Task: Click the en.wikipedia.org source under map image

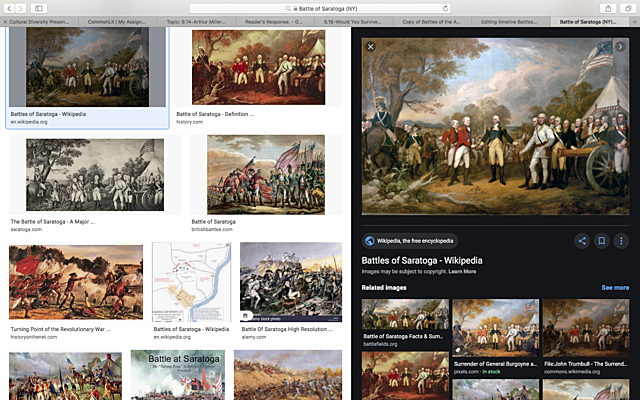Action: pyautogui.click(x=172, y=337)
